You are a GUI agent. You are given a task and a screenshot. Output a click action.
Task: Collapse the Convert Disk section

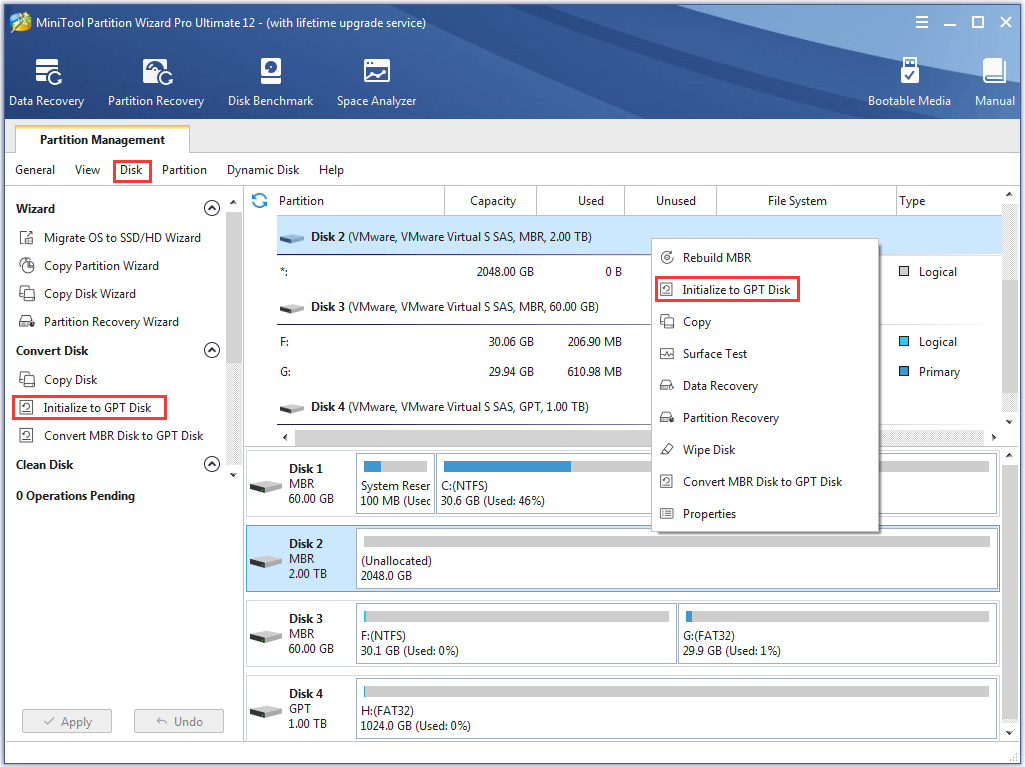pos(211,351)
